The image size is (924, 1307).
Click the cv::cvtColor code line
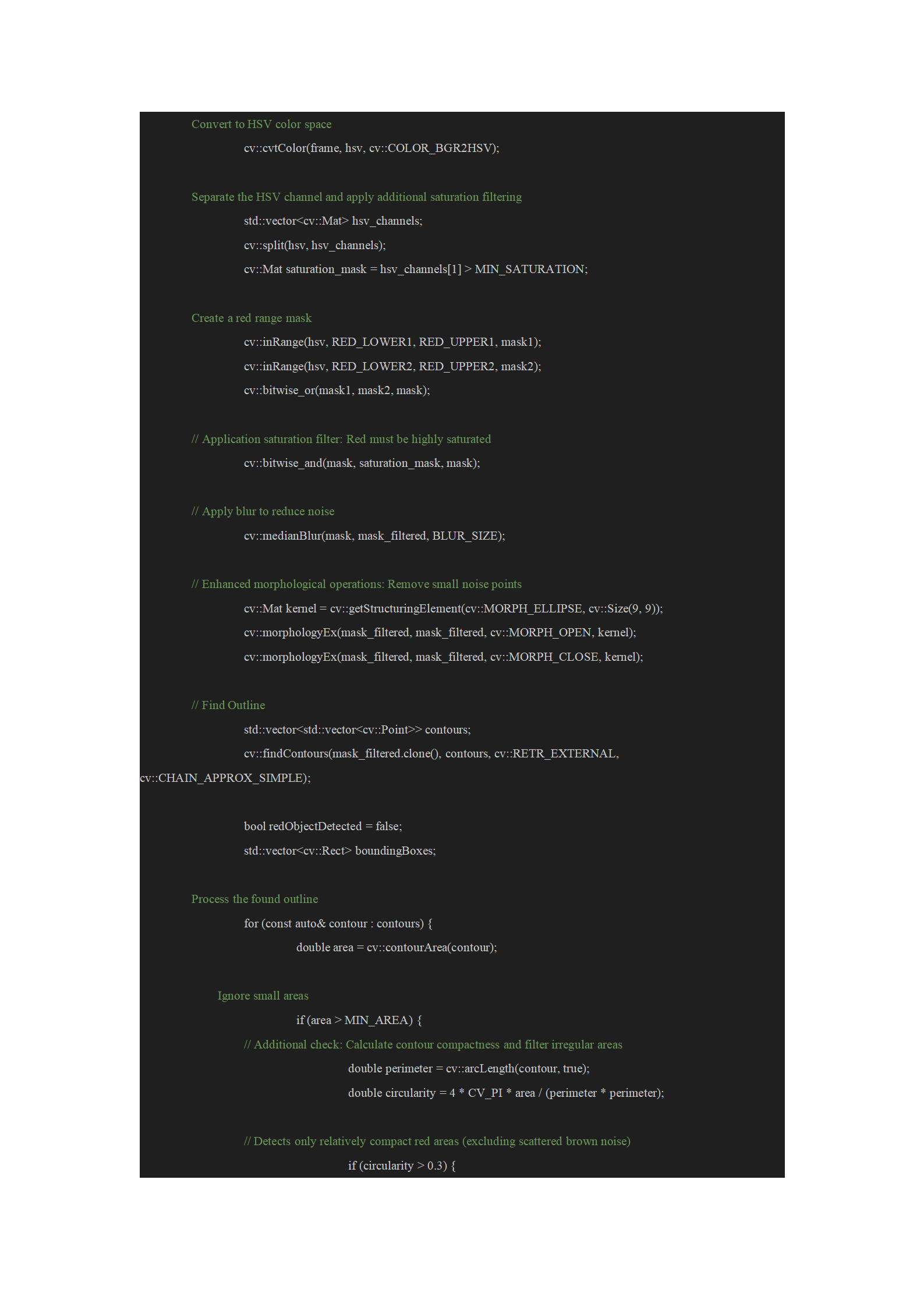click(371, 148)
